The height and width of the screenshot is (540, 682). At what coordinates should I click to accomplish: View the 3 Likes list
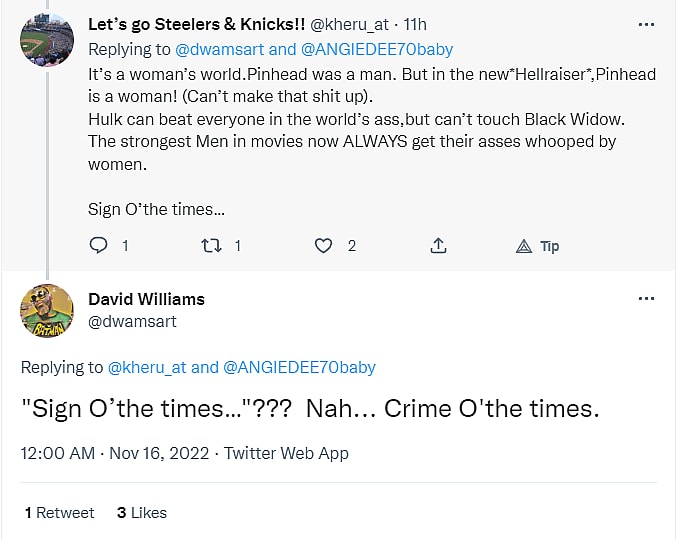point(142,512)
